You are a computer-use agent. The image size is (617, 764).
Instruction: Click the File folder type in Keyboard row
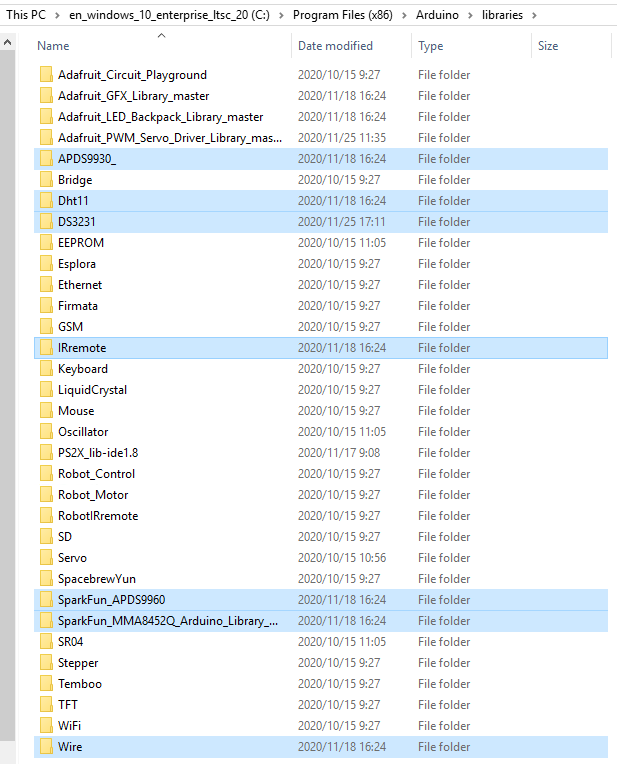pos(444,369)
